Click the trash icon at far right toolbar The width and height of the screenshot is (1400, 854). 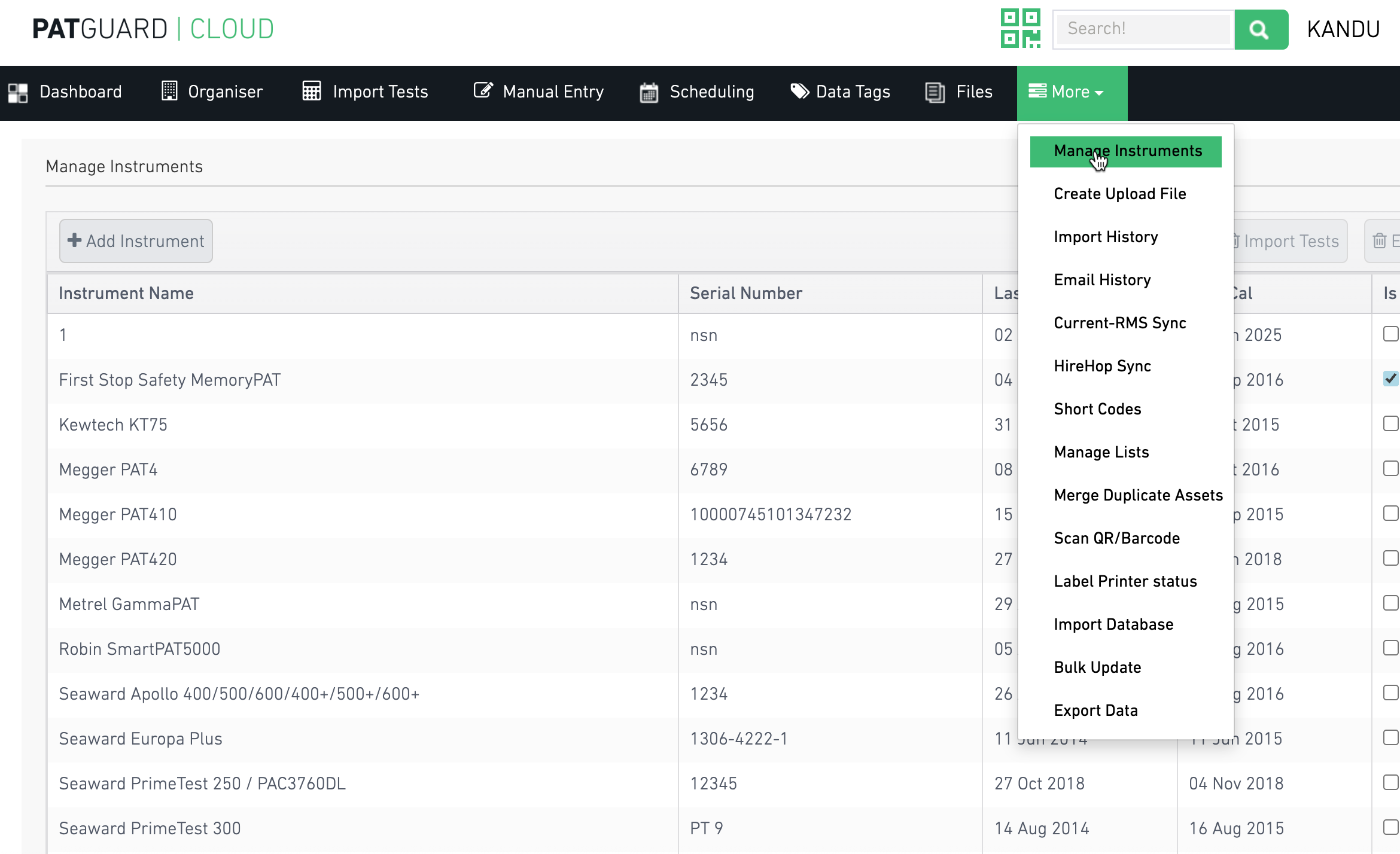tap(1380, 241)
